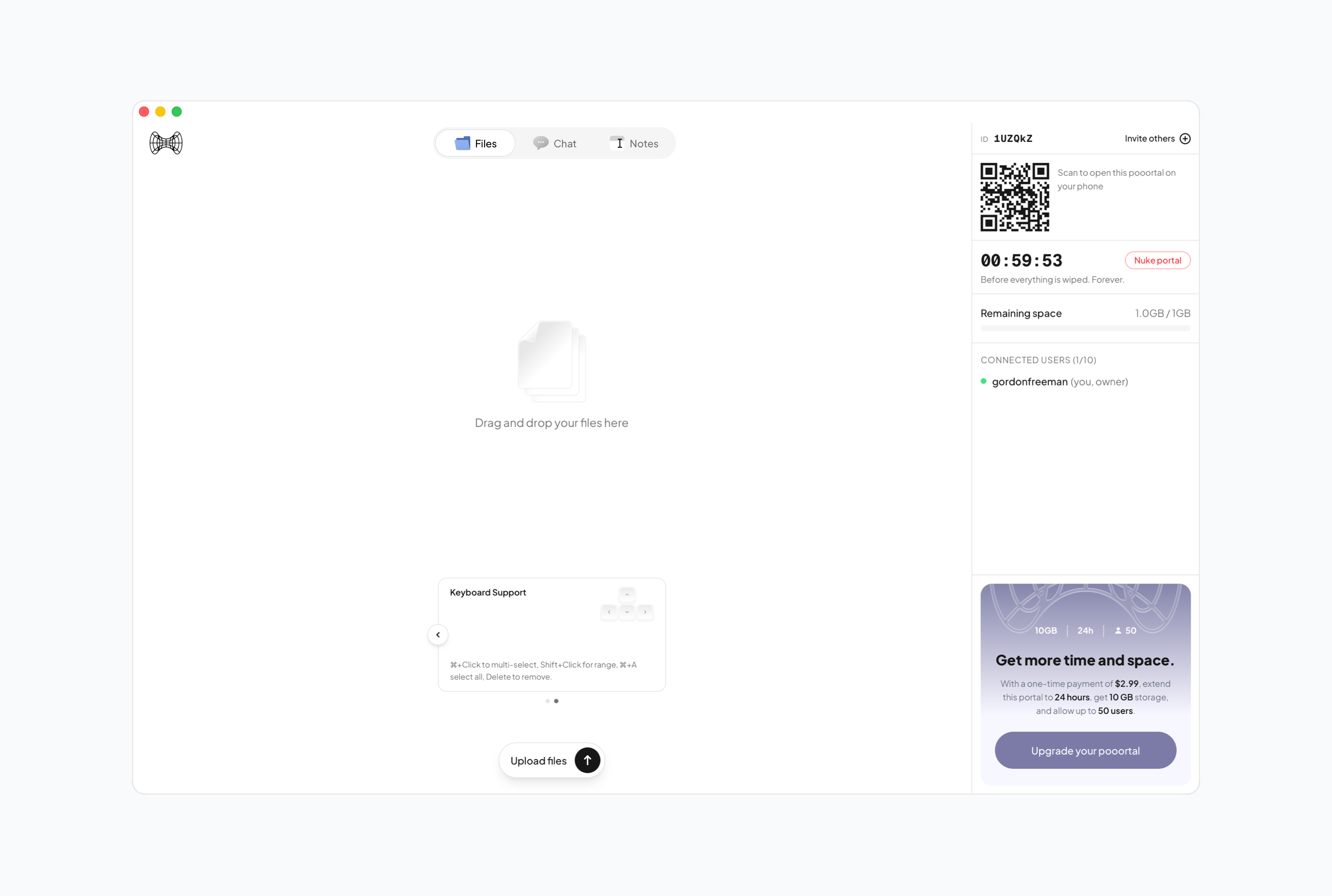Click the right arrow key in Keyboard Support
The width and height of the screenshot is (1332, 896).
pos(646,612)
